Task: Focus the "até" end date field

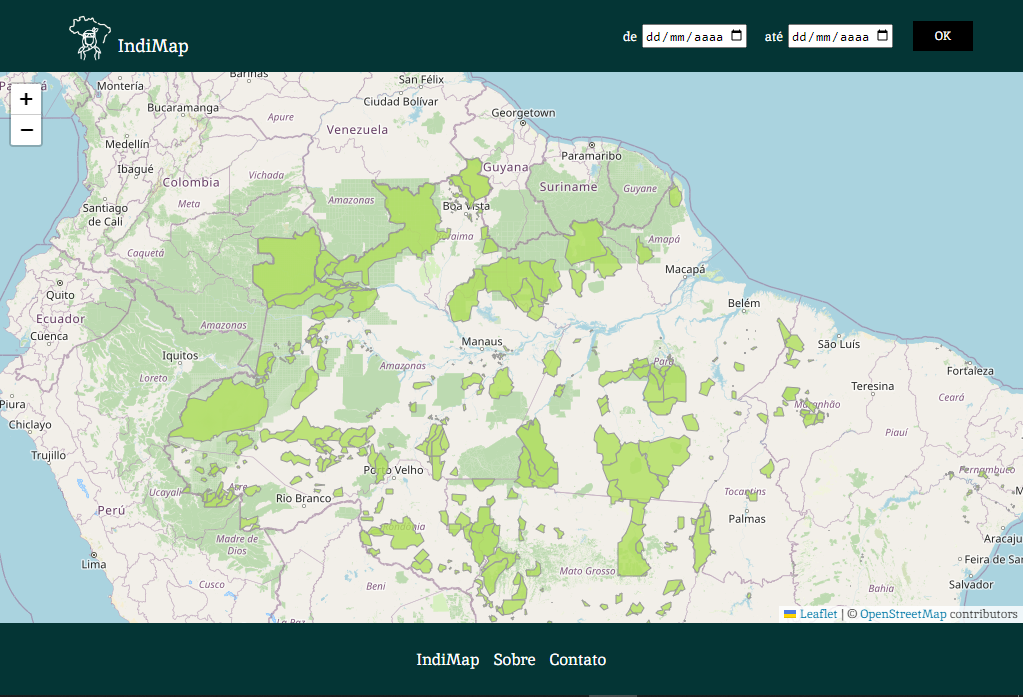Action: point(840,36)
